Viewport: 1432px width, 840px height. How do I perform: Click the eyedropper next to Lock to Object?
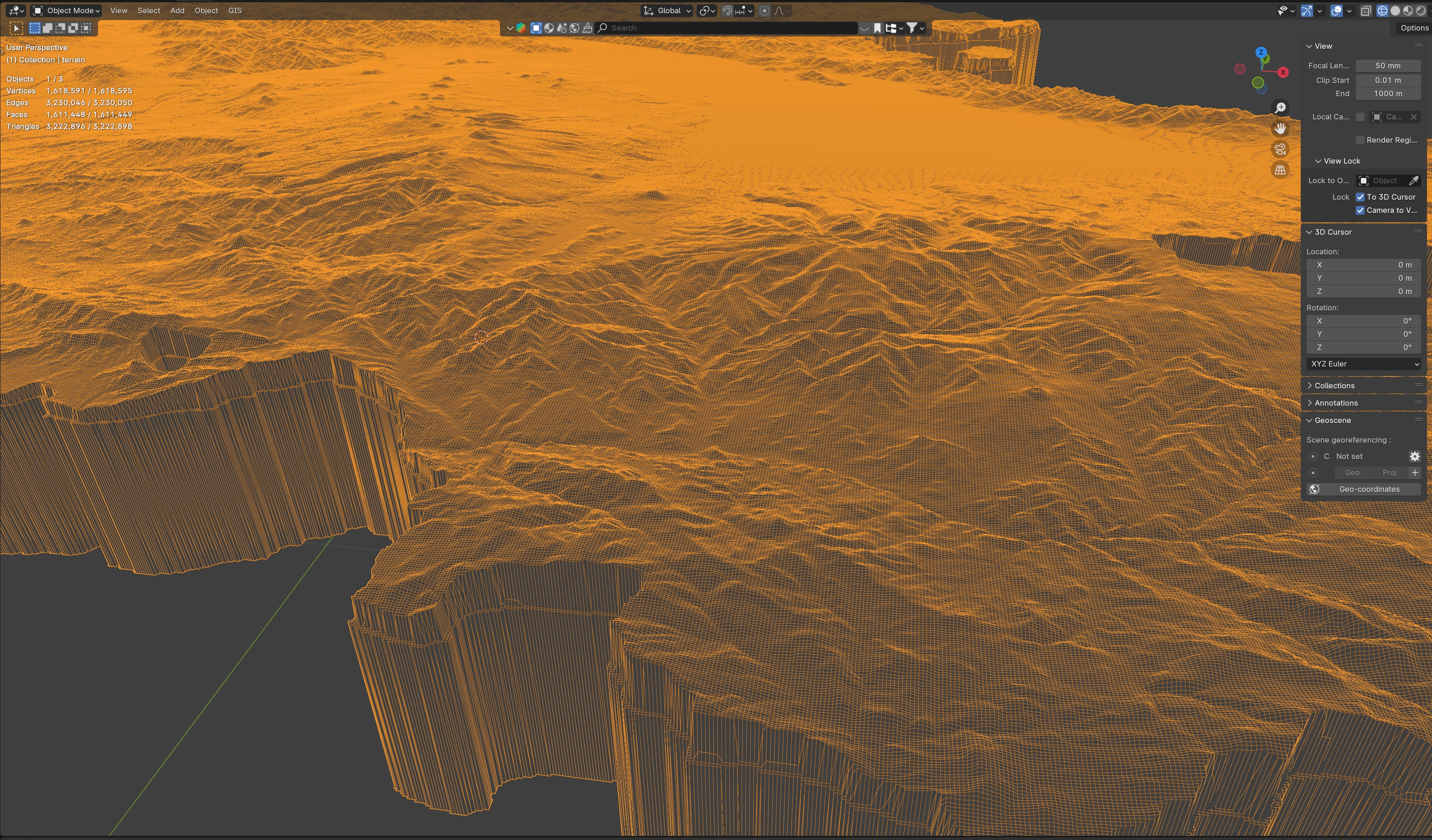pos(1413,181)
